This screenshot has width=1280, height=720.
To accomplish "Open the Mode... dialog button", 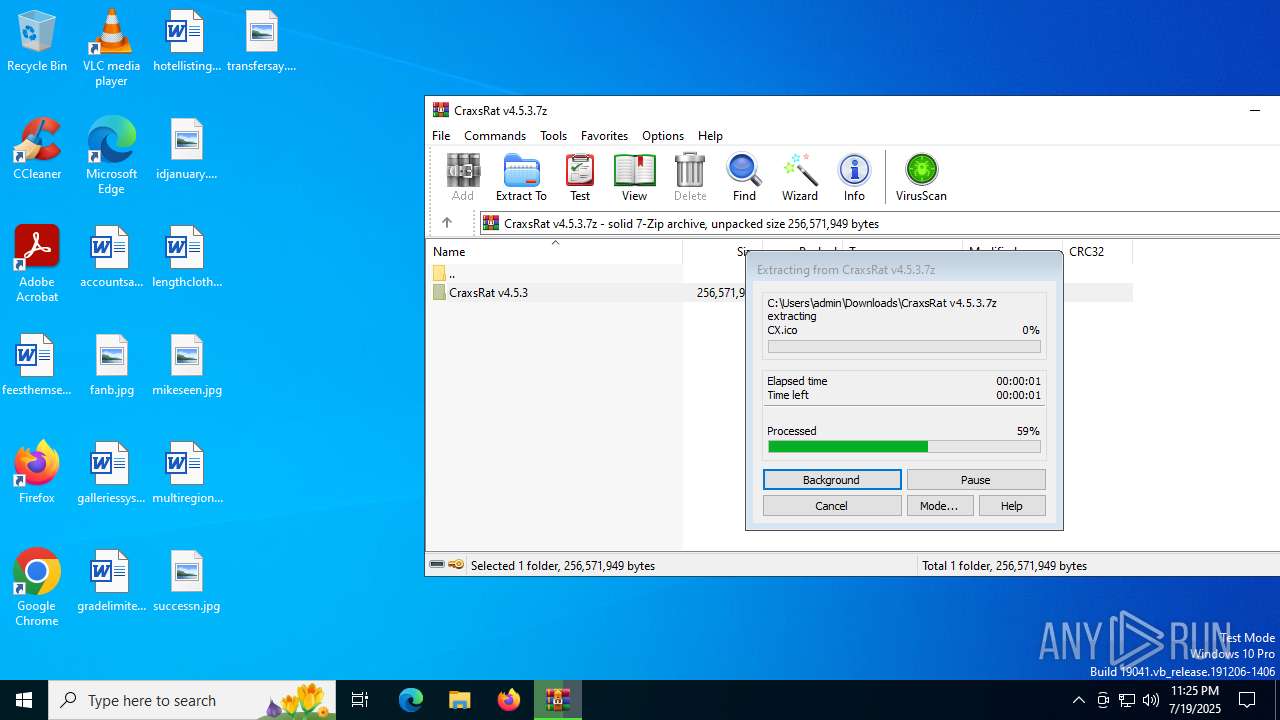I will (x=939, y=506).
